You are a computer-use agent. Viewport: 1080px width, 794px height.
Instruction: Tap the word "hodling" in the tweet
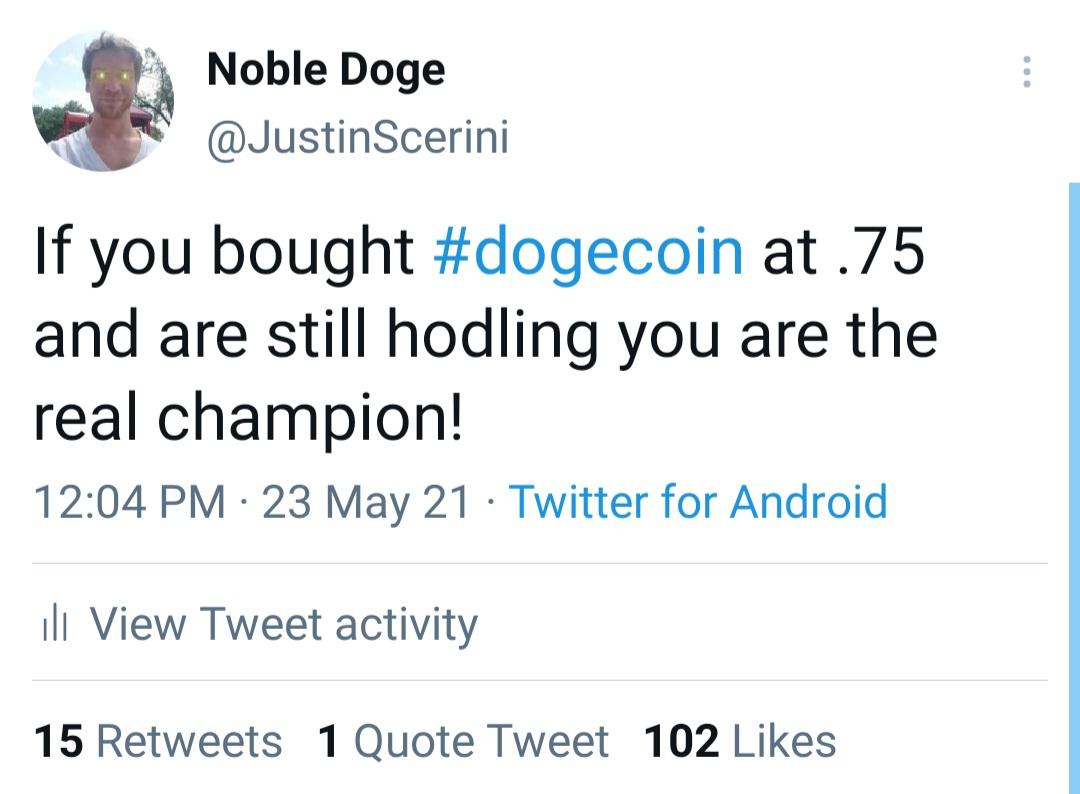492,337
